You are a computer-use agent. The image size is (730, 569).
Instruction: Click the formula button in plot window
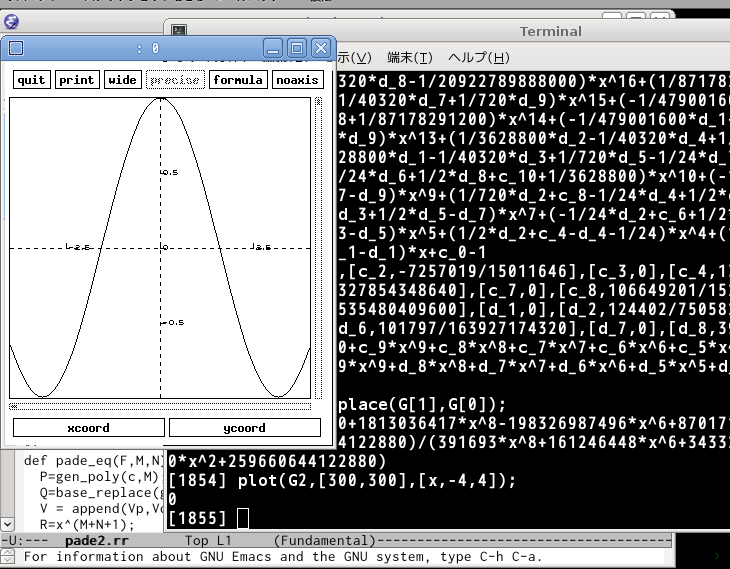click(x=238, y=80)
